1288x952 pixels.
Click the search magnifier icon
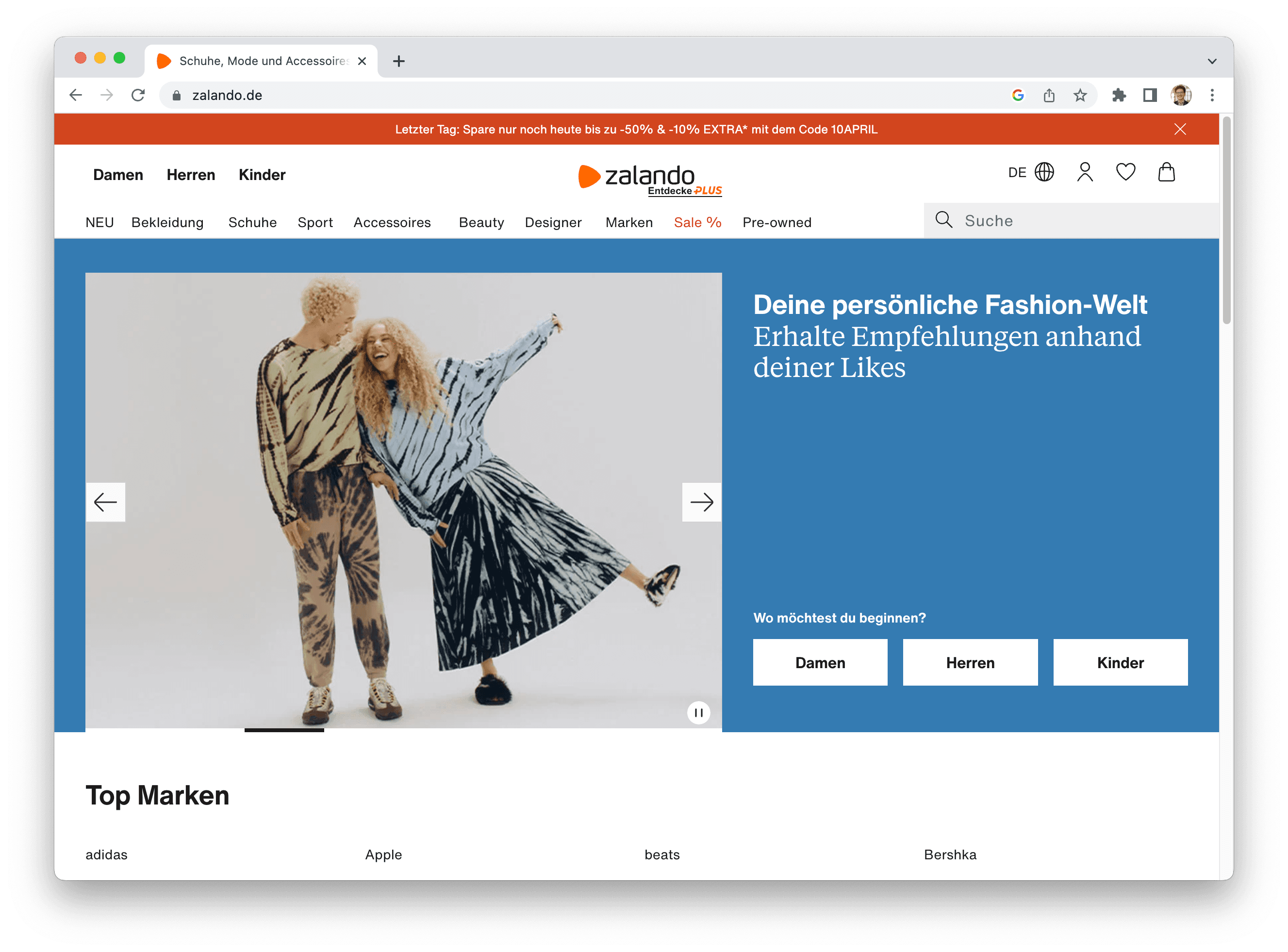pyautogui.click(x=943, y=219)
